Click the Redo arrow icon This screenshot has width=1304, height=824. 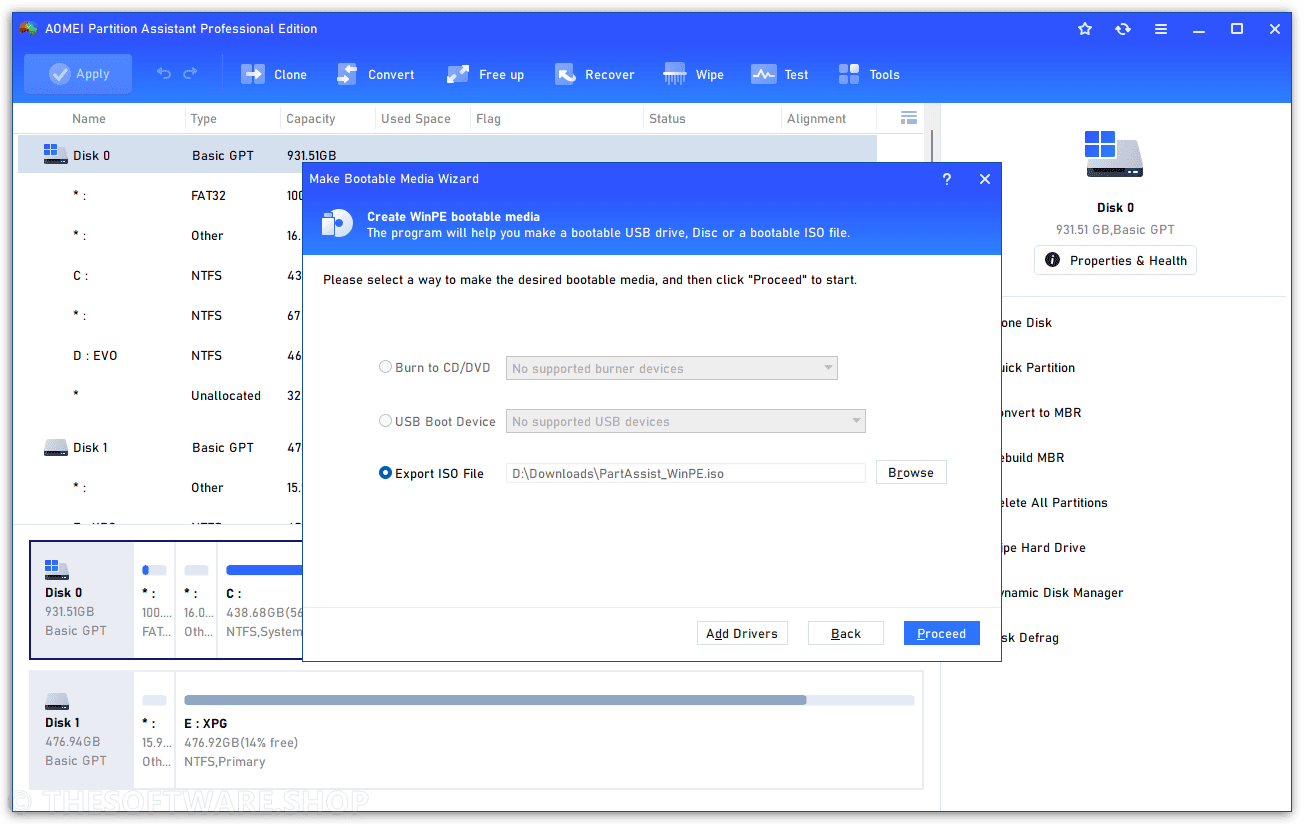pyautogui.click(x=190, y=74)
